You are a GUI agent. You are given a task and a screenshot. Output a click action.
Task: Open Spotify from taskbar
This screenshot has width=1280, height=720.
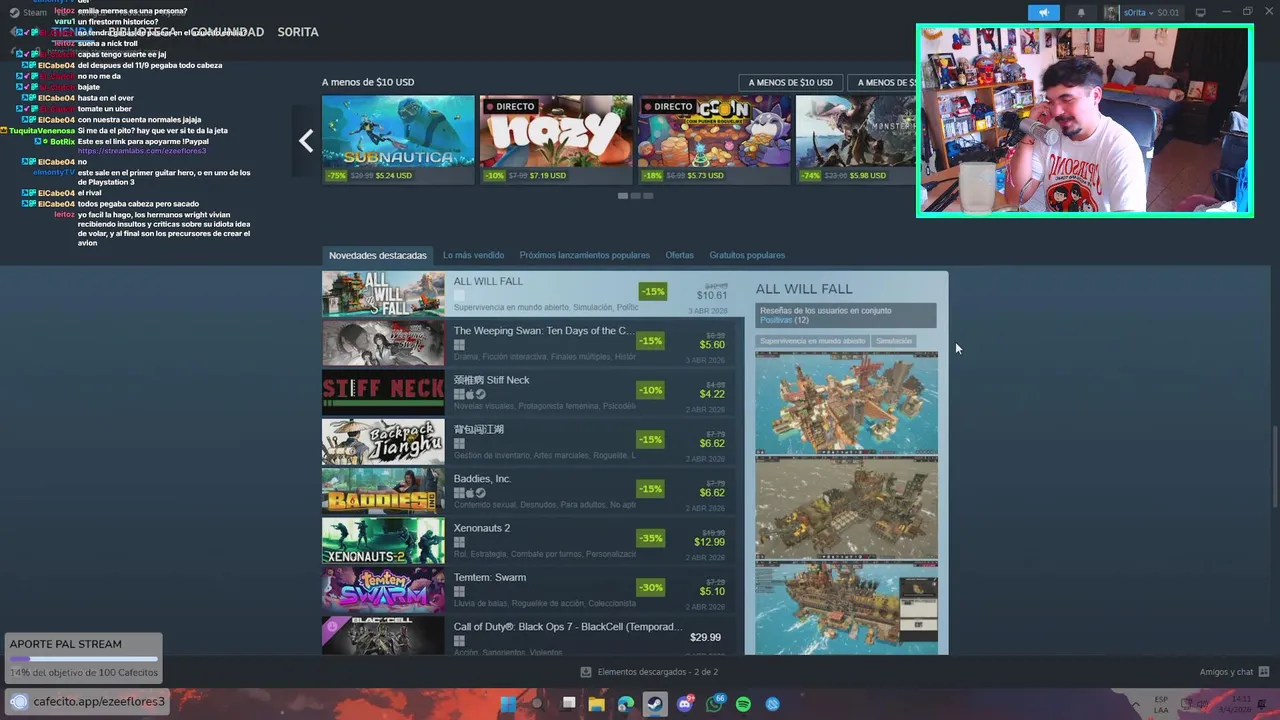[x=743, y=704]
